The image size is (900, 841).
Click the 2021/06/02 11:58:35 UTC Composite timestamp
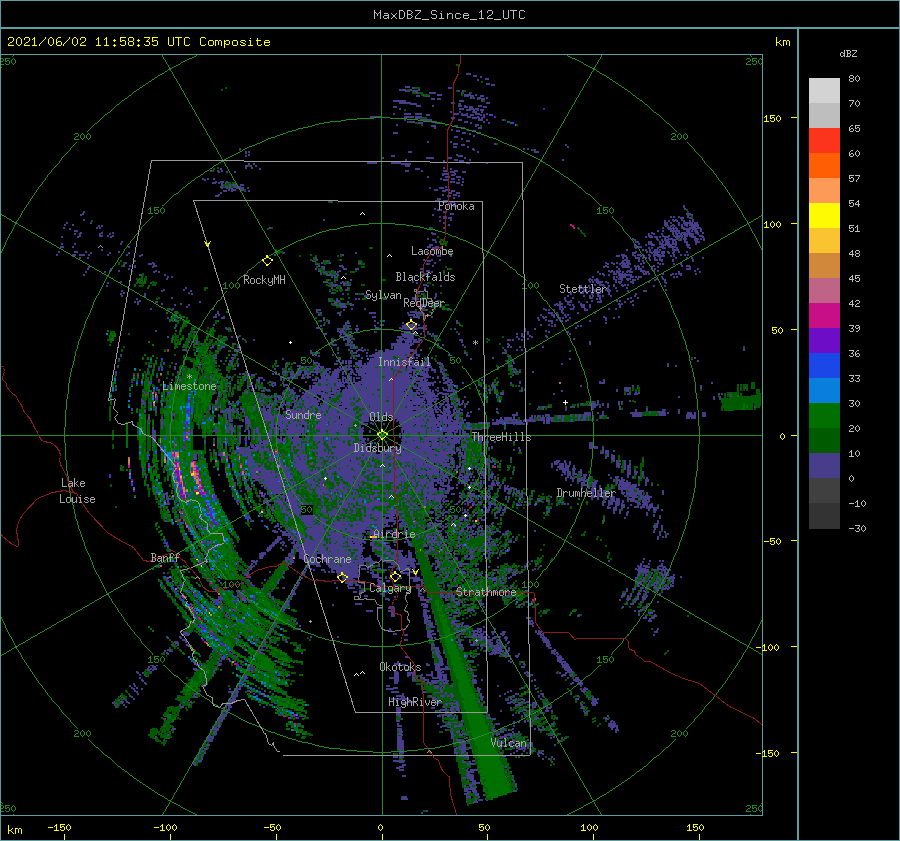click(x=138, y=42)
